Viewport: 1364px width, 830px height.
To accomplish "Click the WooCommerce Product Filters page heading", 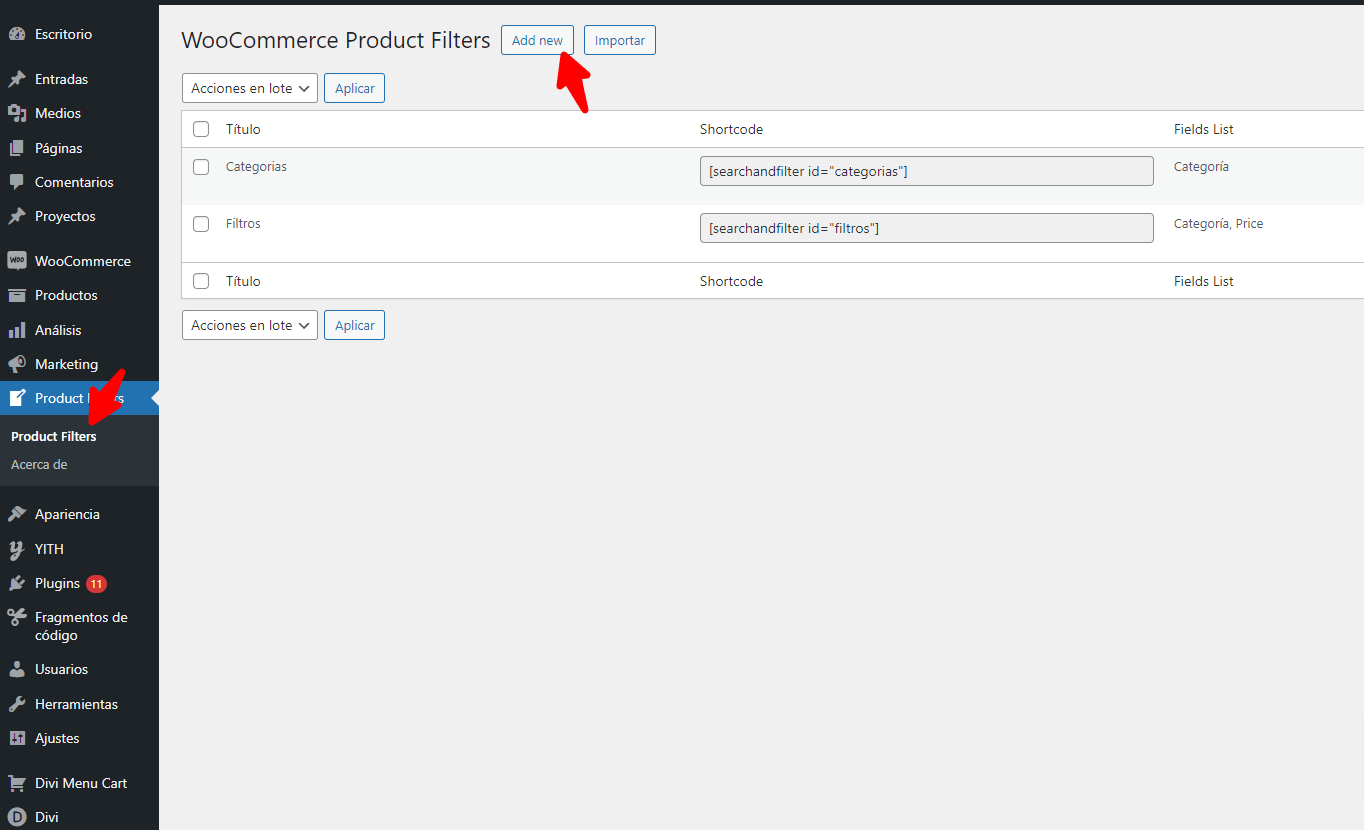I will click(336, 40).
